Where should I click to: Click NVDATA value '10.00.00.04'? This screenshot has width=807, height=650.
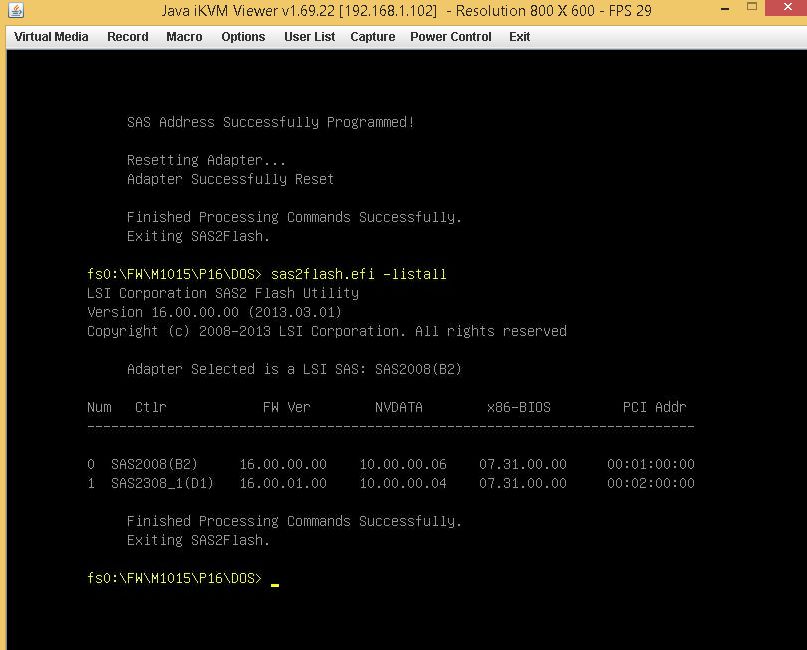[x=403, y=483]
